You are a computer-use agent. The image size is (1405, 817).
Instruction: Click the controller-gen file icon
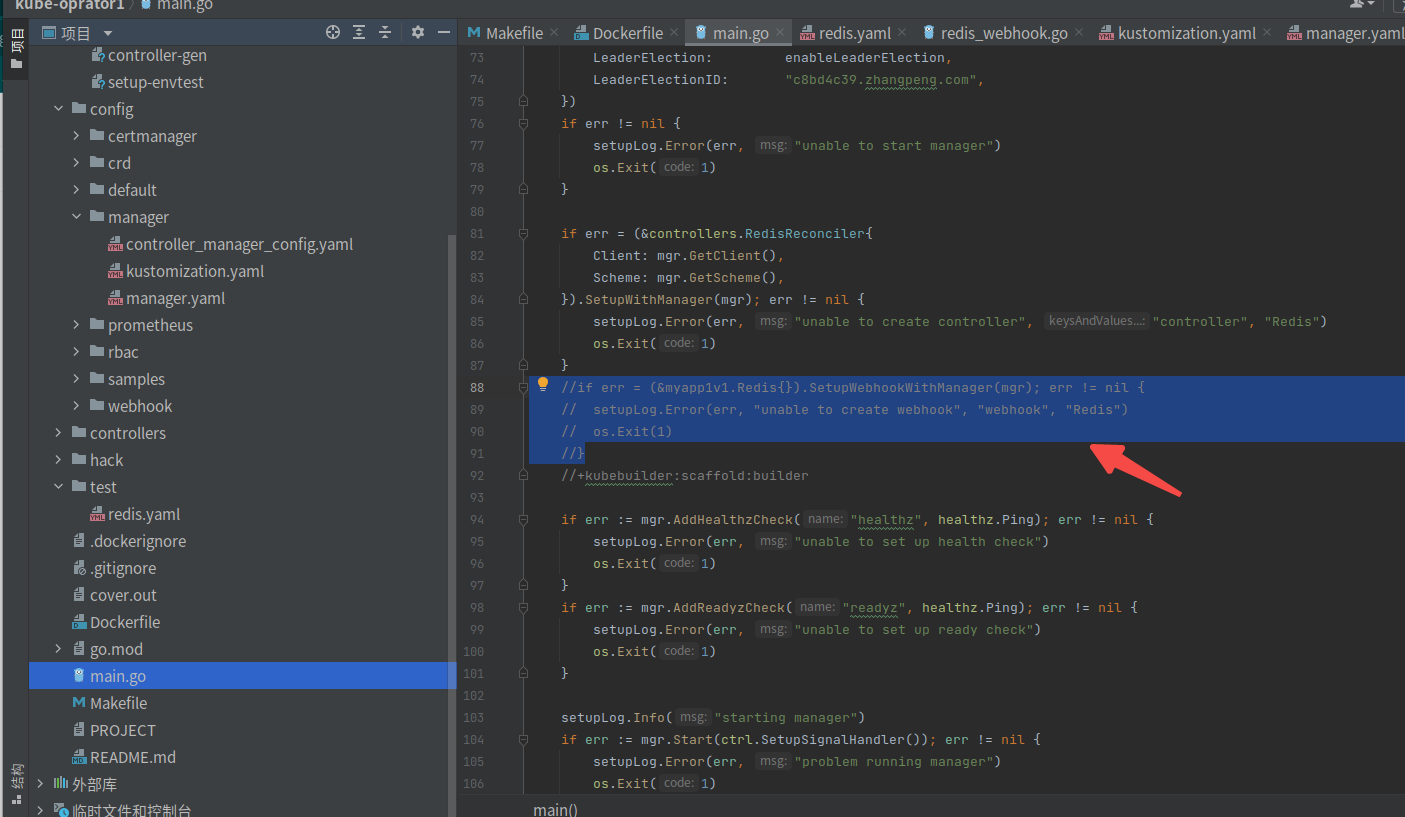pyautogui.click(x=98, y=55)
